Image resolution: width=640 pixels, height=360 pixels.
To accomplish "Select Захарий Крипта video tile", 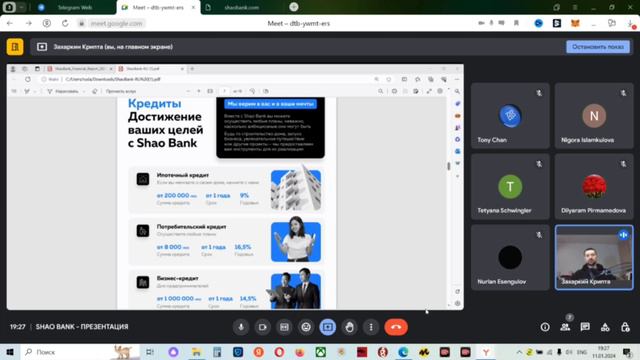I will pyautogui.click(x=594, y=258).
